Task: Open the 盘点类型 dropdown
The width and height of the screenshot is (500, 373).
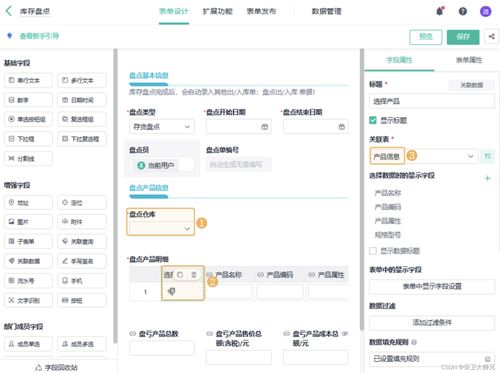Action: (161, 127)
